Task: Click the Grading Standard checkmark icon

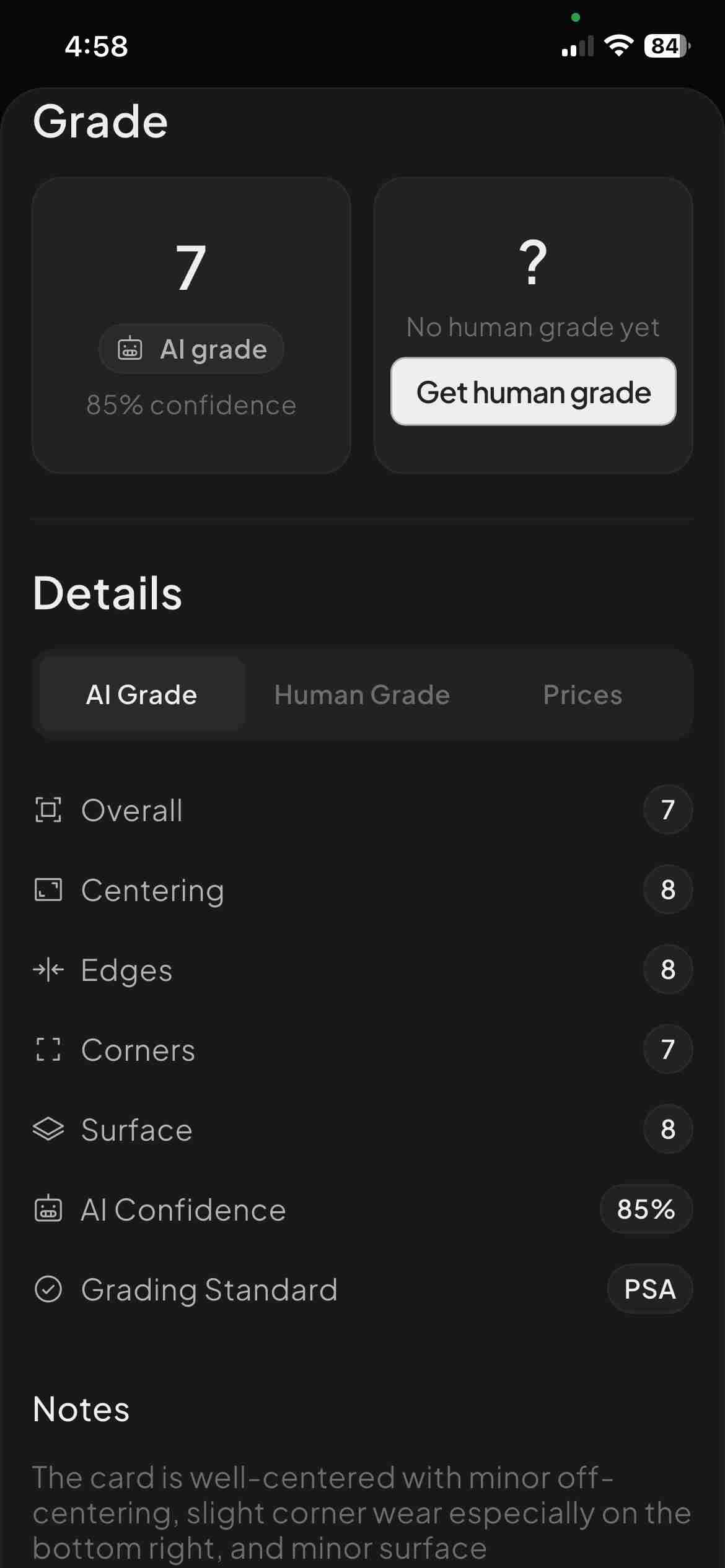Action: [48, 1289]
